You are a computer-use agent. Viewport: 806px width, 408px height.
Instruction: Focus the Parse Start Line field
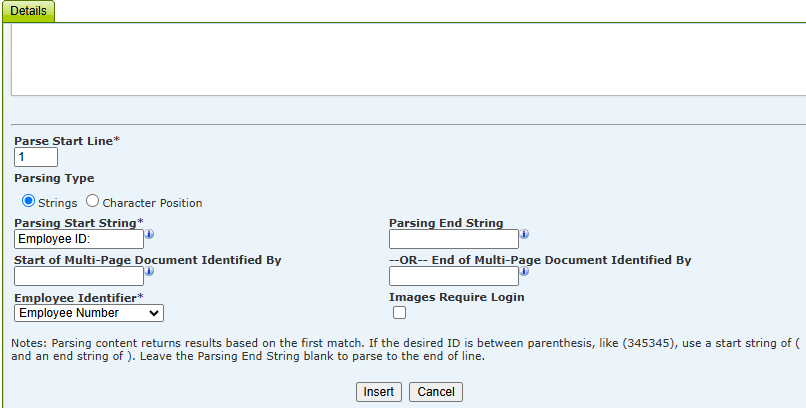point(36,157)
